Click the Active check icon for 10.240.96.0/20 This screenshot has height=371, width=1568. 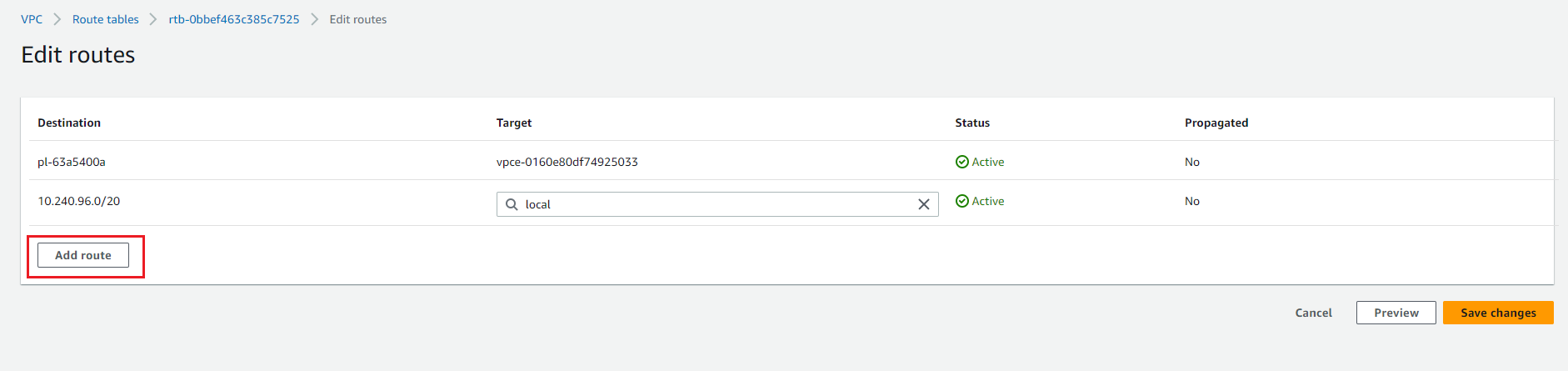tap(961, 201)
